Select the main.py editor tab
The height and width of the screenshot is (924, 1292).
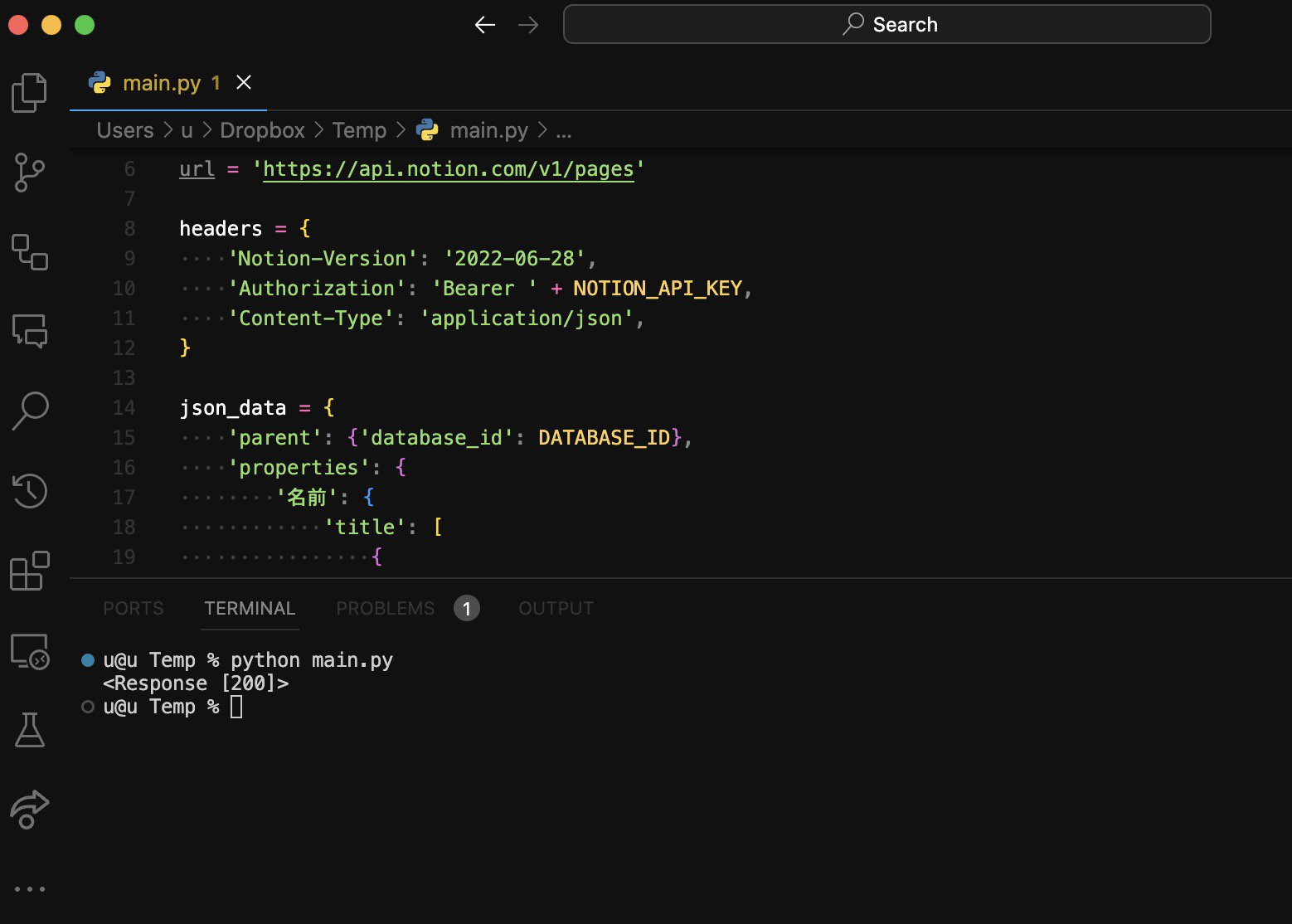tap(168, 83)
